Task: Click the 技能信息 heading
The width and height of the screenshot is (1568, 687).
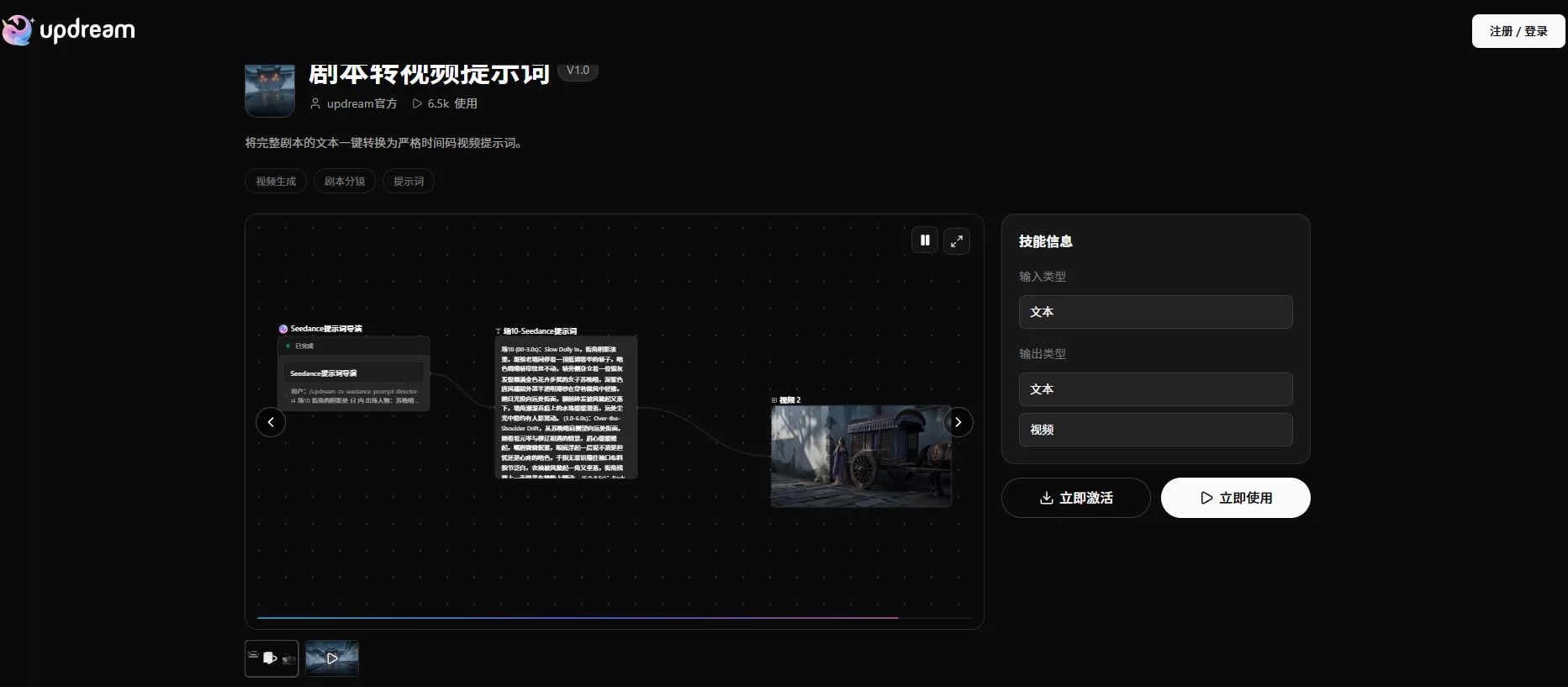Action: (1046, 241)
